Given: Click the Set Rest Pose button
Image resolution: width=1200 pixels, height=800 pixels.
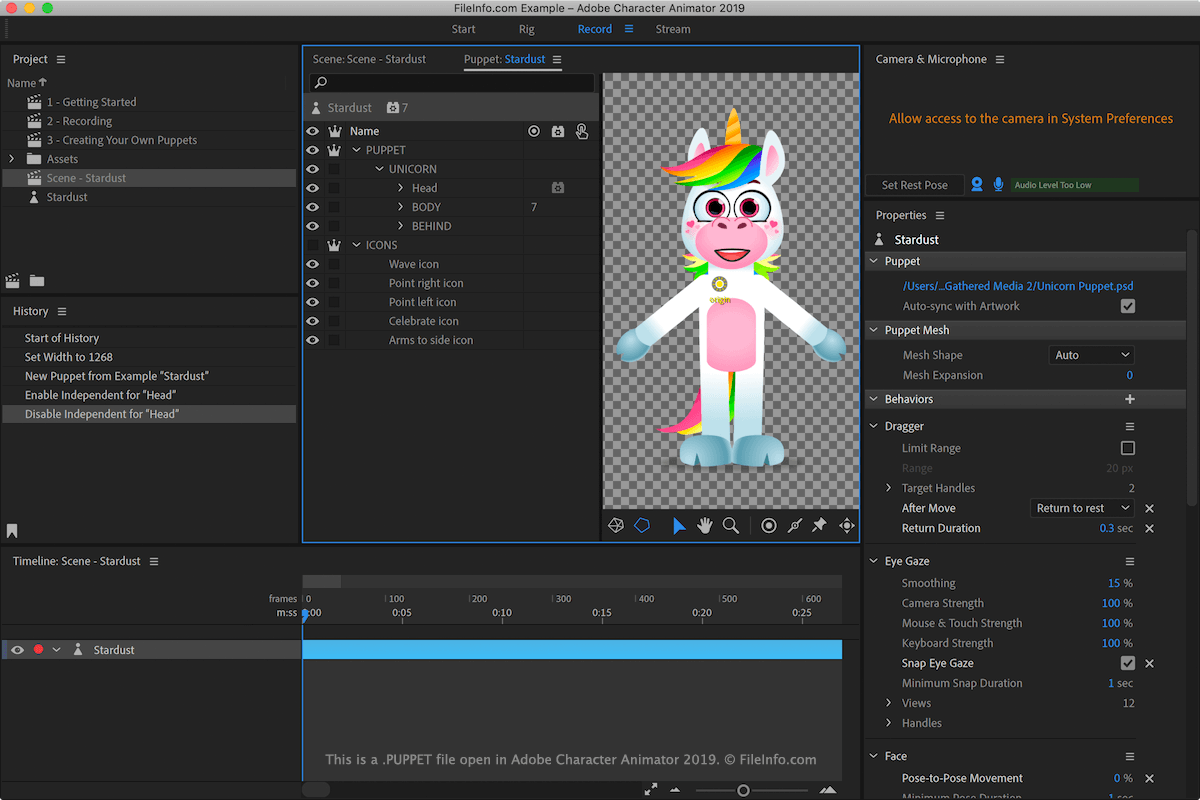Looking at the screenshot, I should (915, 185).
